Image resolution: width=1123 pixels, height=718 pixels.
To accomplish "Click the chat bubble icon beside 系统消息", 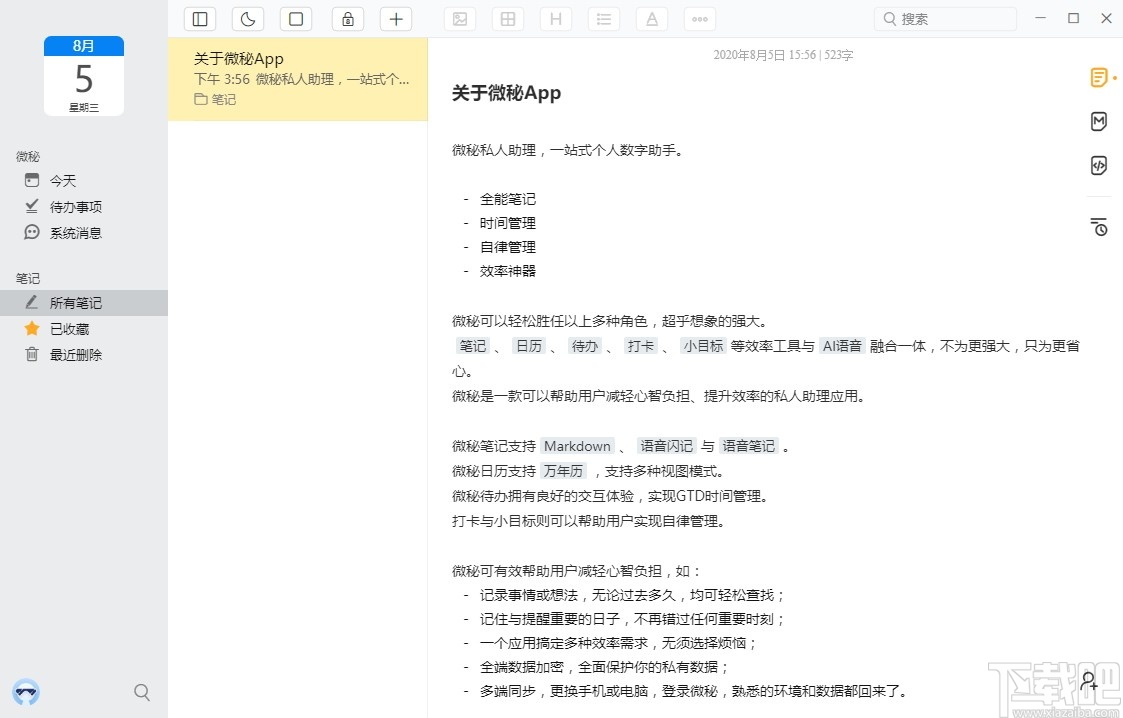I will point(32,232).
